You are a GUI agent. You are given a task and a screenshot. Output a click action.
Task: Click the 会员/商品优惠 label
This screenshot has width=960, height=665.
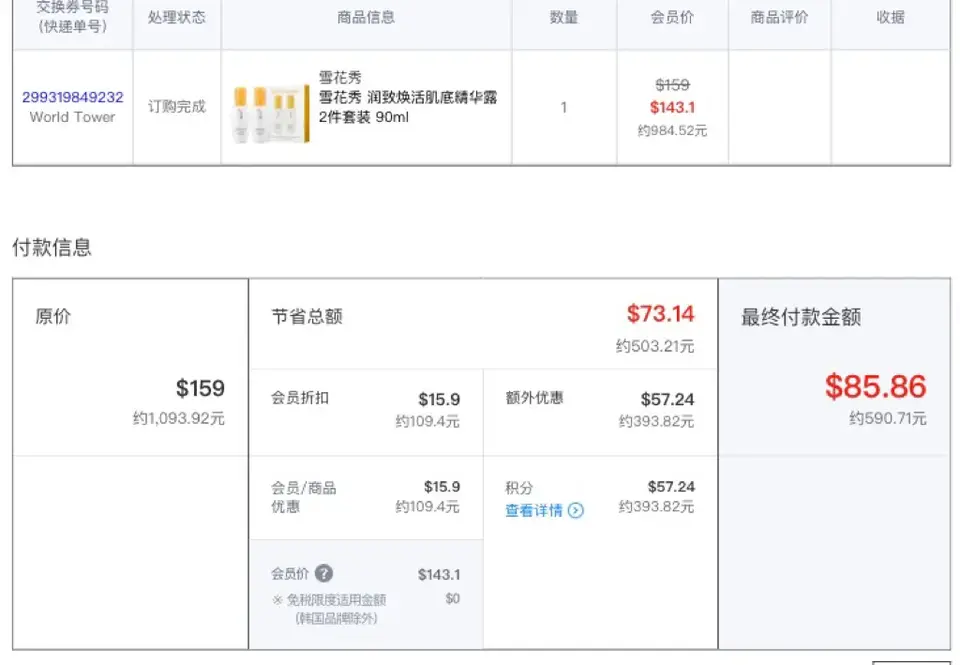(x=304, y=497)
